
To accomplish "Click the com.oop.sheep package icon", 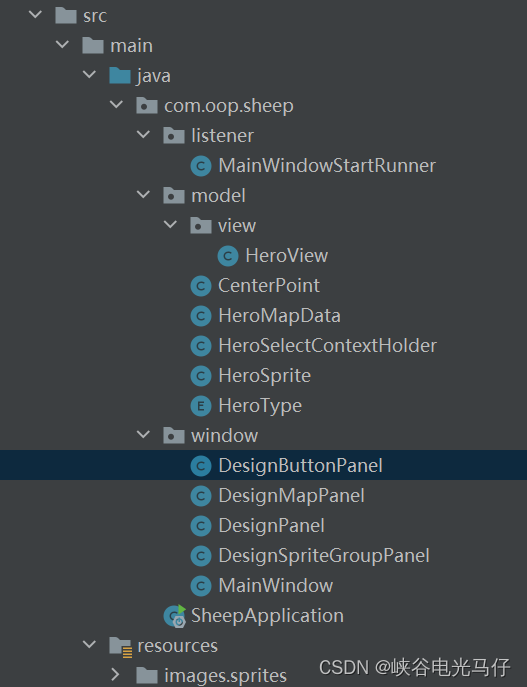I will coord(147,106).
